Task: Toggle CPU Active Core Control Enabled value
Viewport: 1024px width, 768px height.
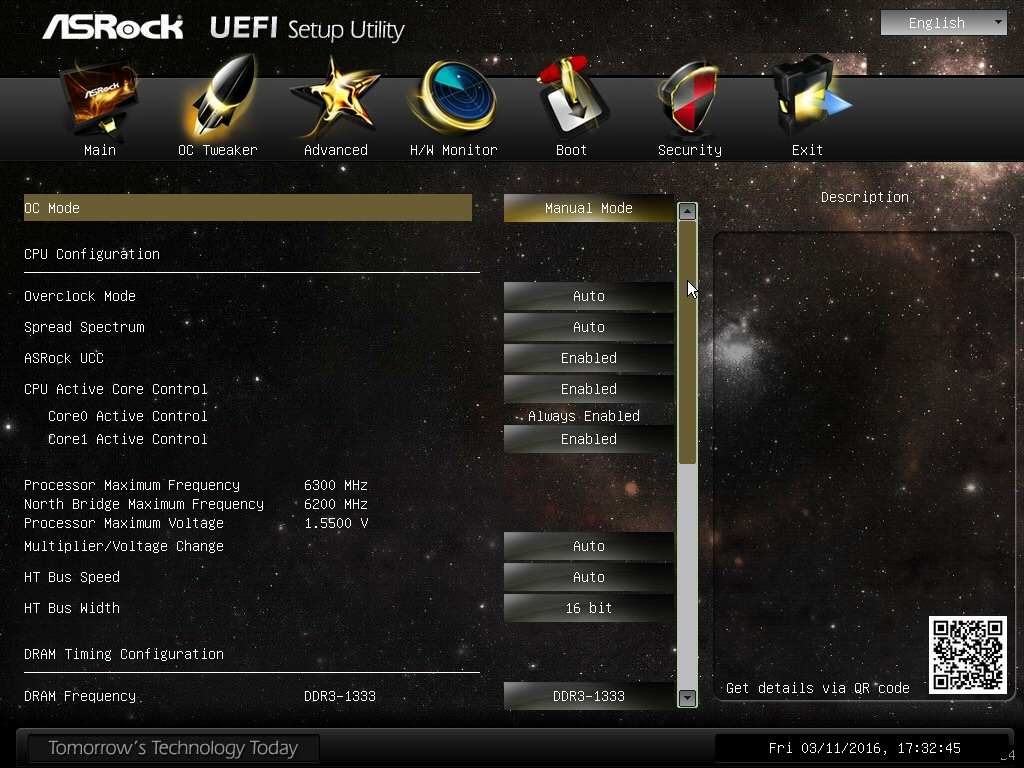Action: (x=588, y=389)
